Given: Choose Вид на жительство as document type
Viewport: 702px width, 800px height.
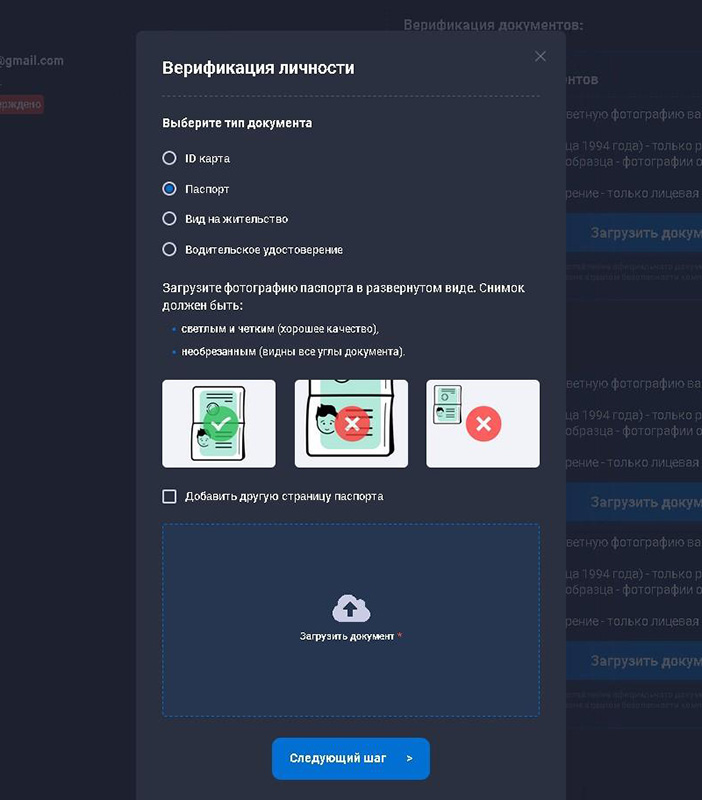Looking at the screenshot, I should pos(169,218).
